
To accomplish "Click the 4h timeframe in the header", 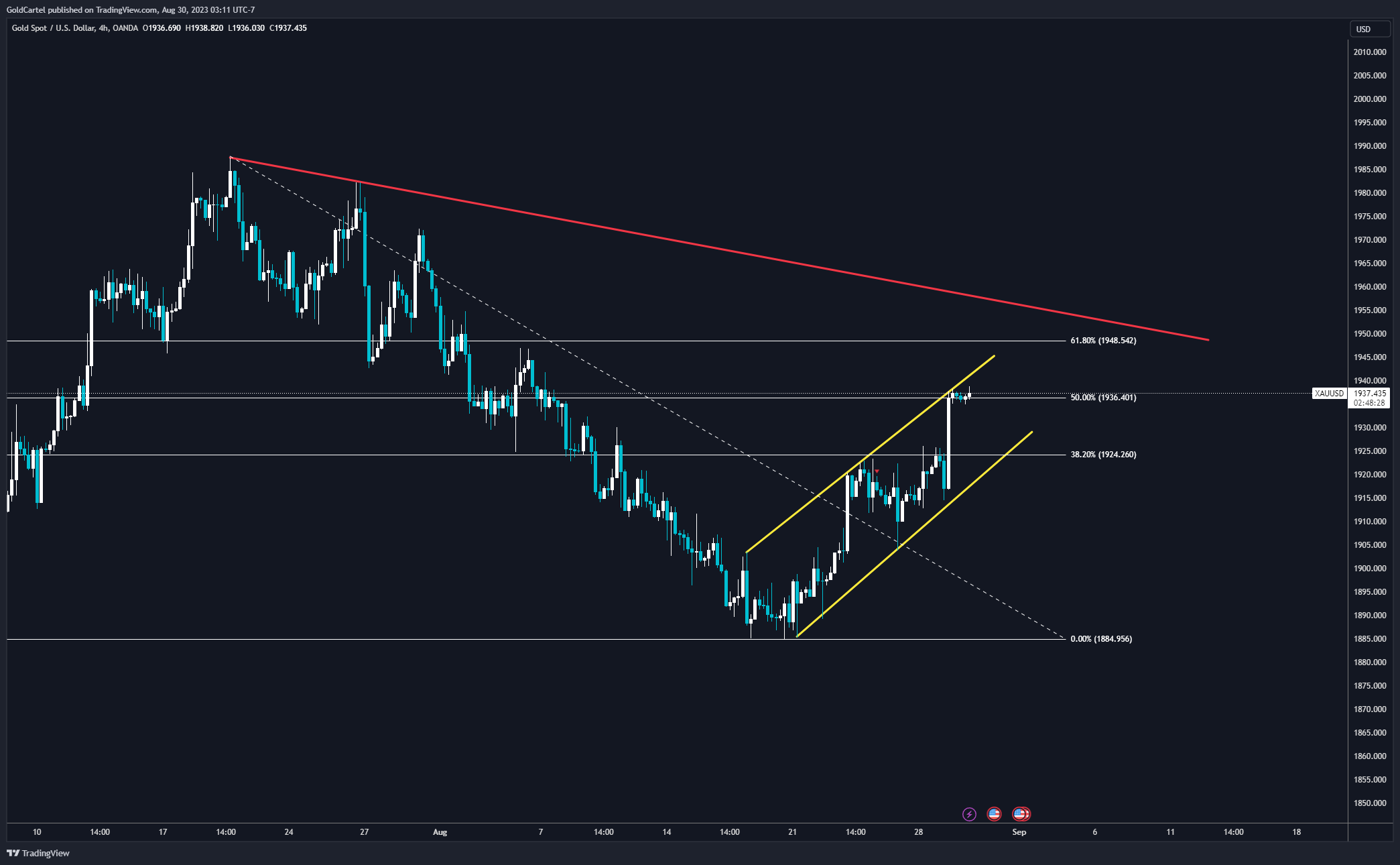I will [x=103, y=28].
